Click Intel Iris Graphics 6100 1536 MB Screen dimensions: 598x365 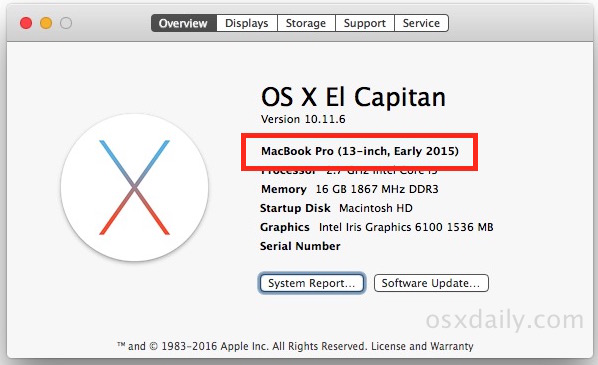pyautogui.click(x=406, y=227)
